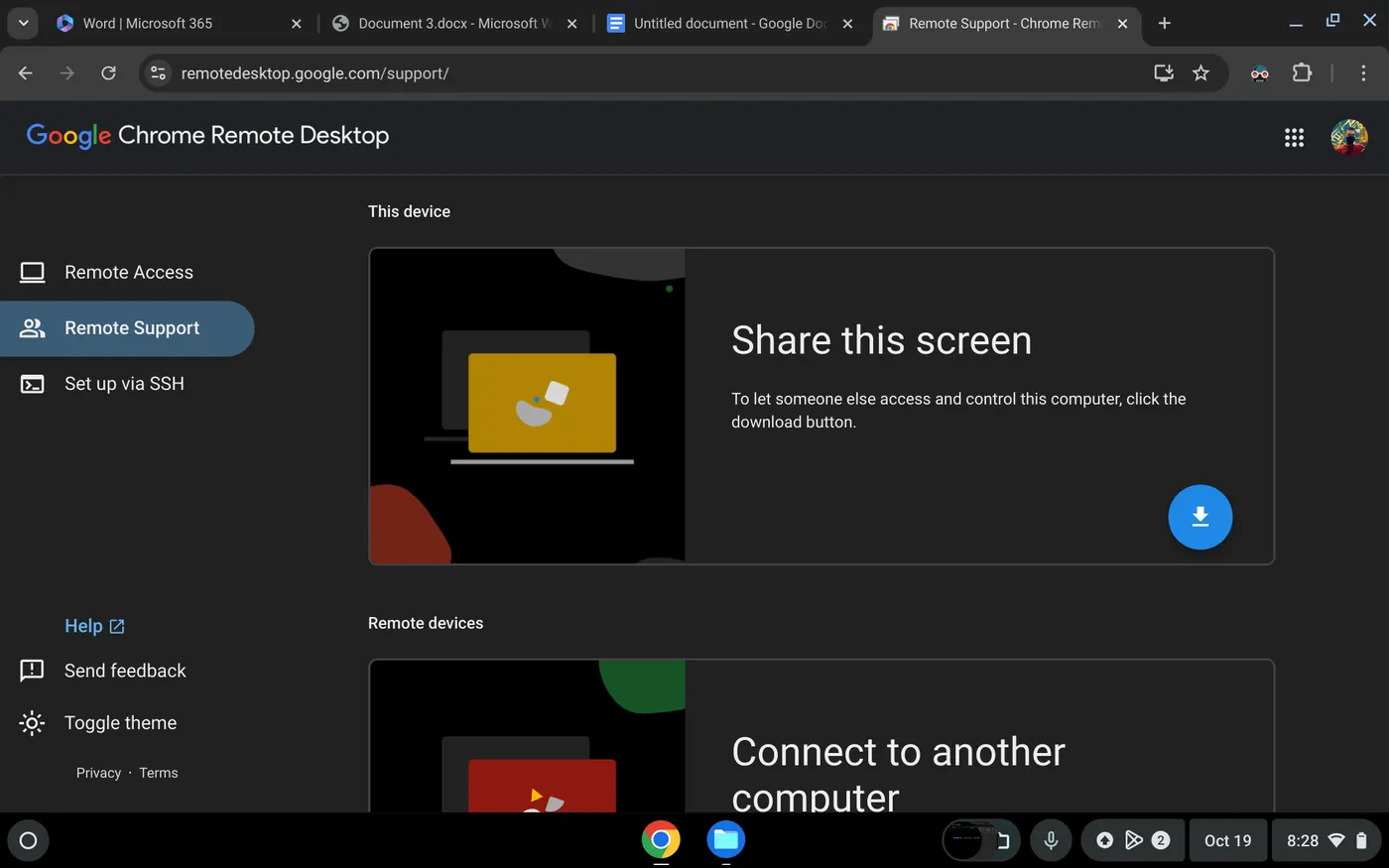Open the Files app from the shelf
The height and width of the screenshot is (868, 1389).
coord(726,840)
